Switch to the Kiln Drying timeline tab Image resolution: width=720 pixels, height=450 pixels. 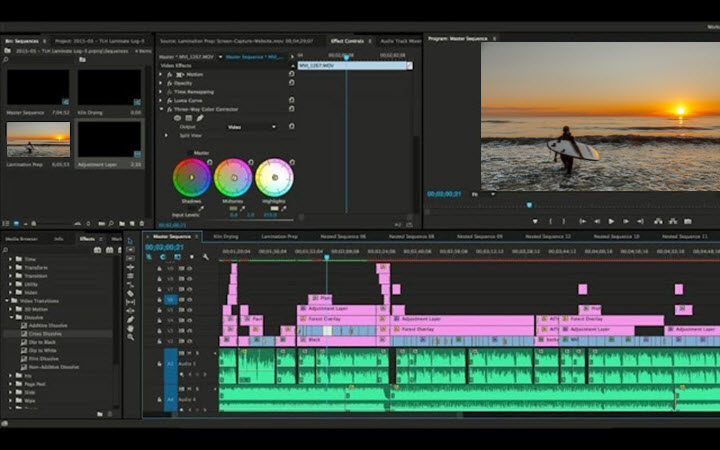[226, 236]
